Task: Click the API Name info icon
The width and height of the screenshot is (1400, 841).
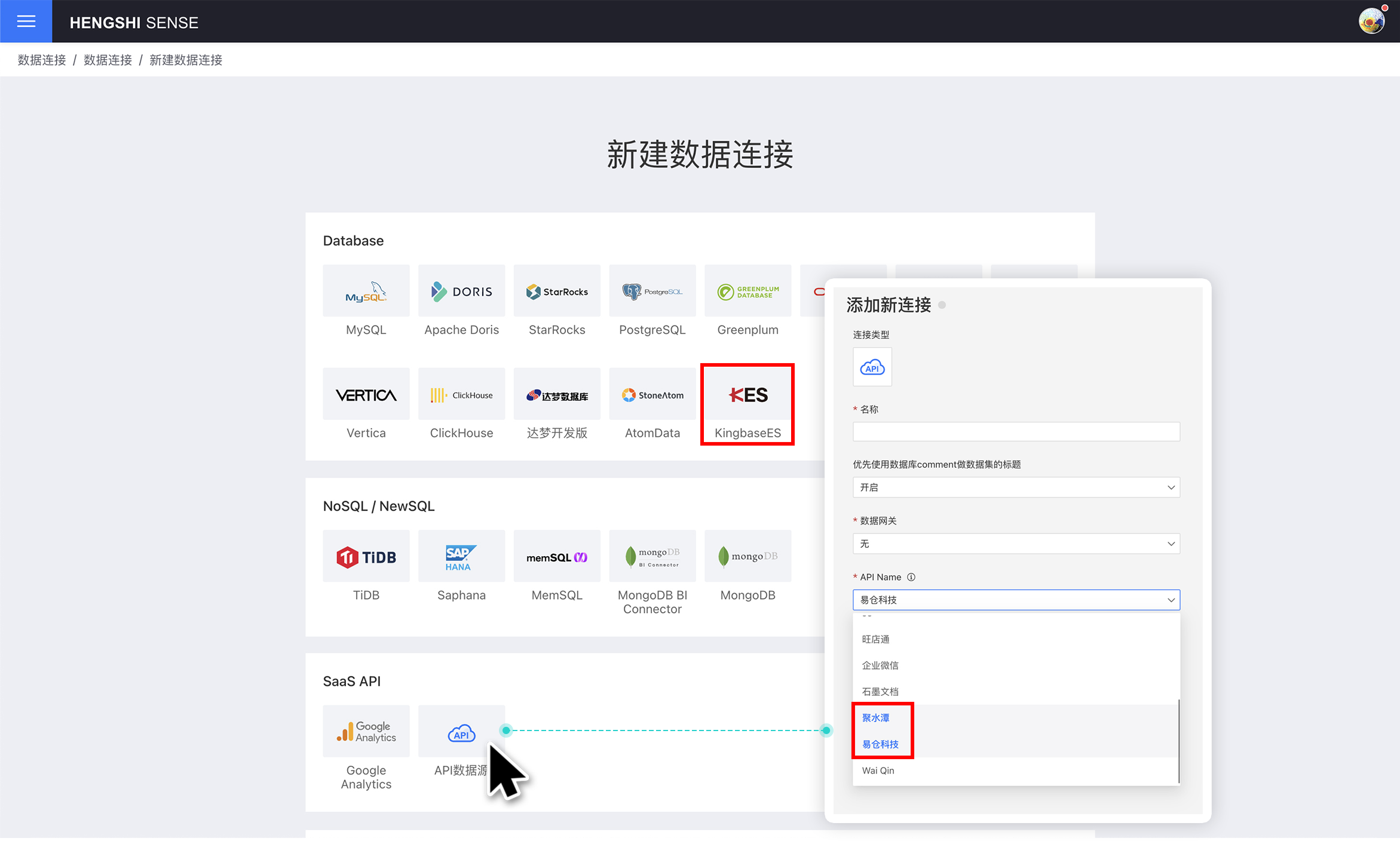Action: click(911, 577)
